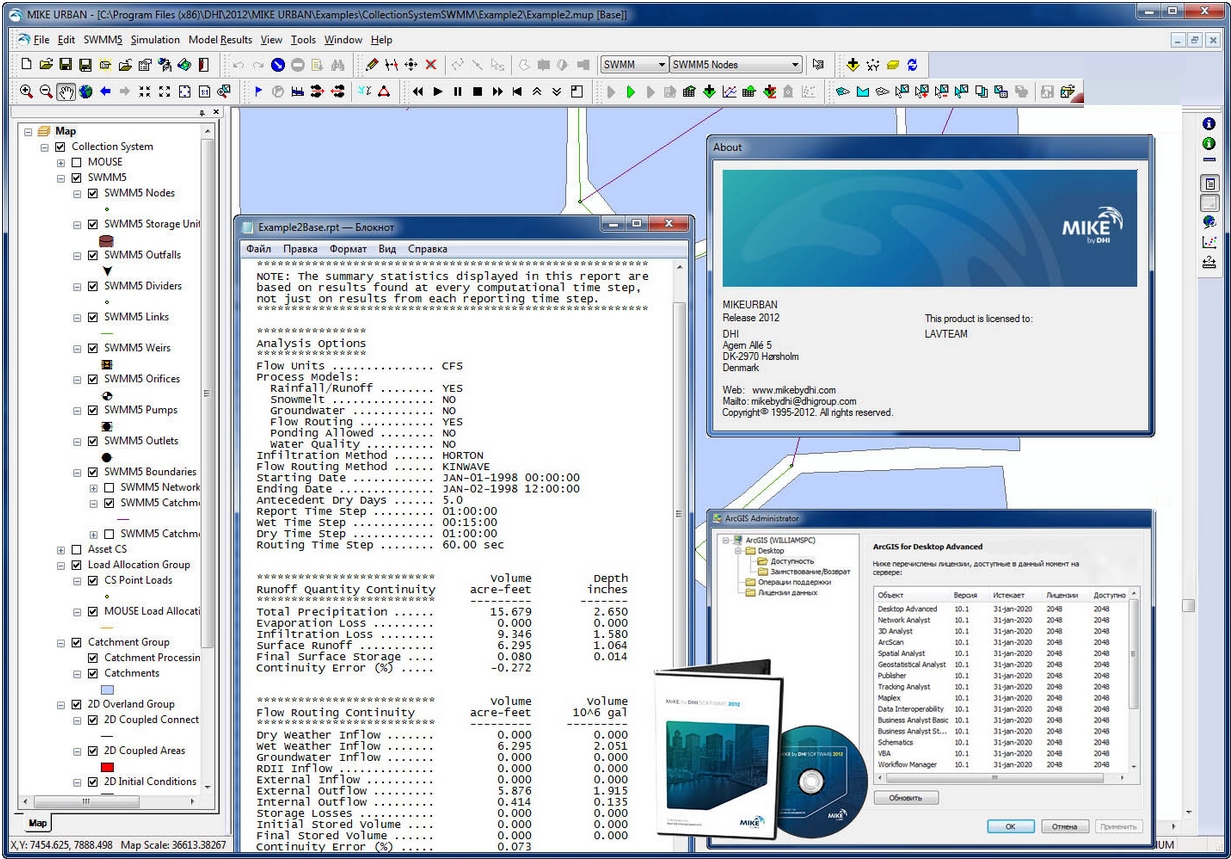Image resolution: width=1231 pixels, height=859 pixels.
Task: Collapse the Map tree root
Action: [27, 131]
